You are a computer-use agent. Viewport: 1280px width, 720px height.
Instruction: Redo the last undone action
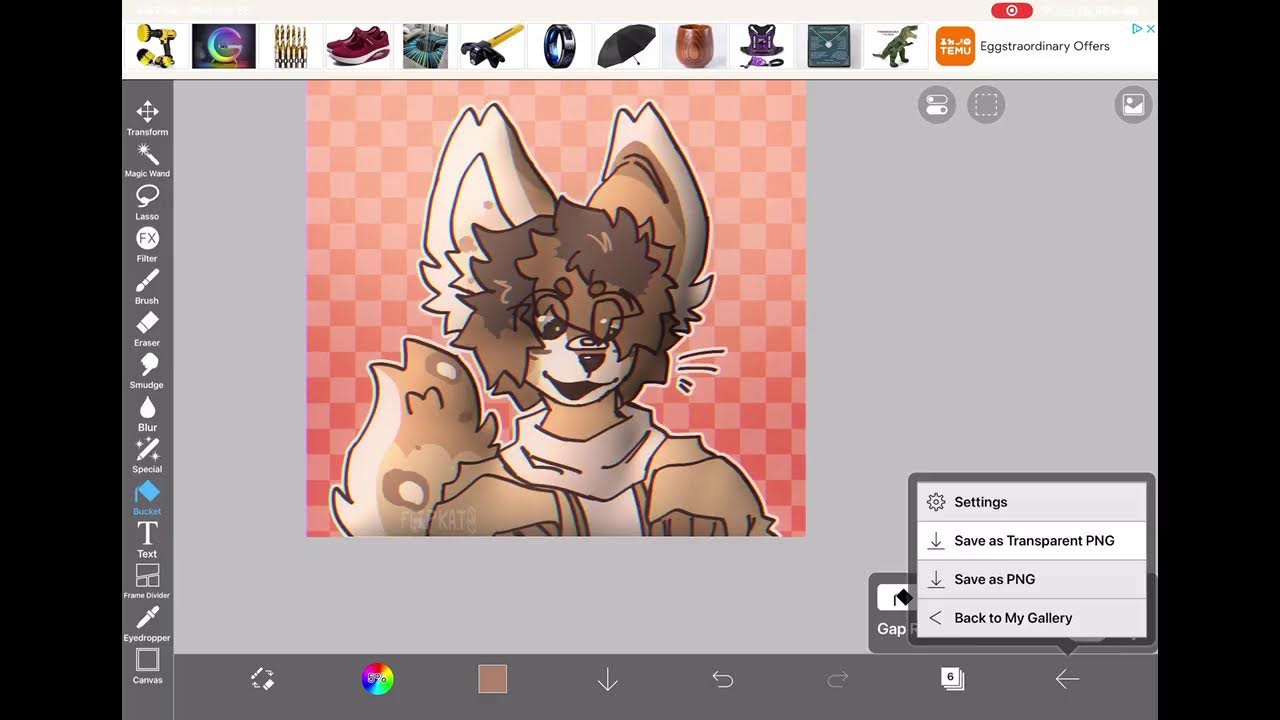tap(837, 679)
